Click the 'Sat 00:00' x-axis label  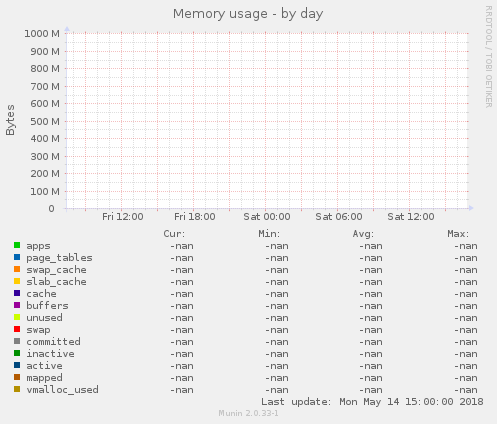[x=267, y=217]
